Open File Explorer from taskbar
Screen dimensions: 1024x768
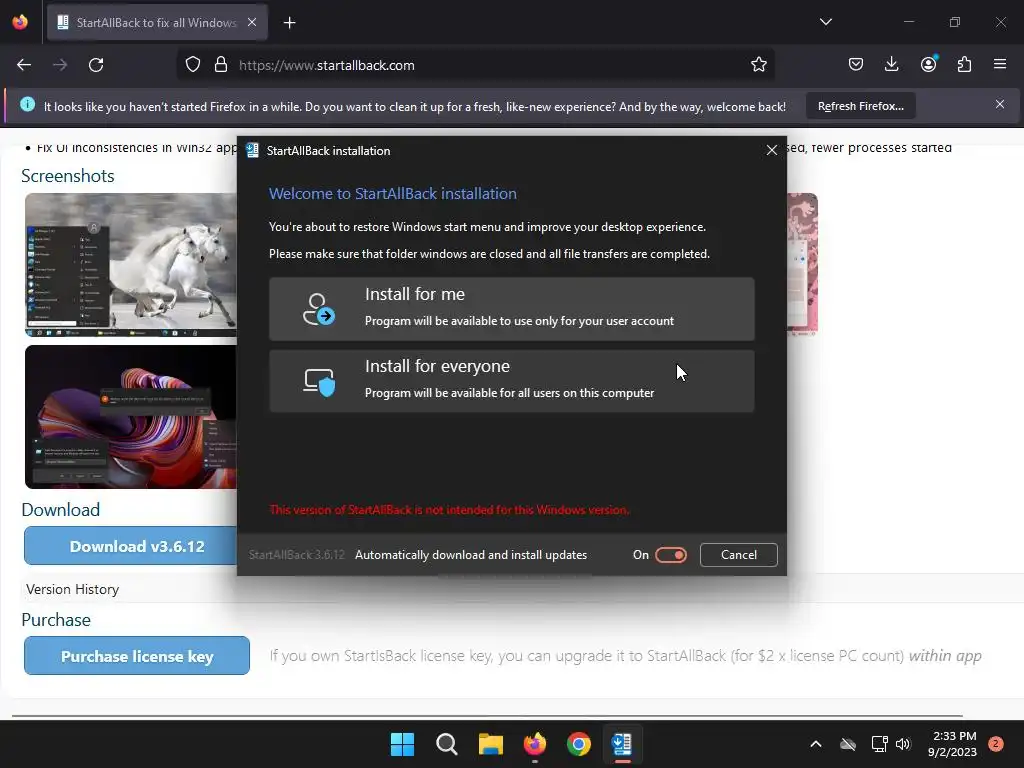(490, 744)
